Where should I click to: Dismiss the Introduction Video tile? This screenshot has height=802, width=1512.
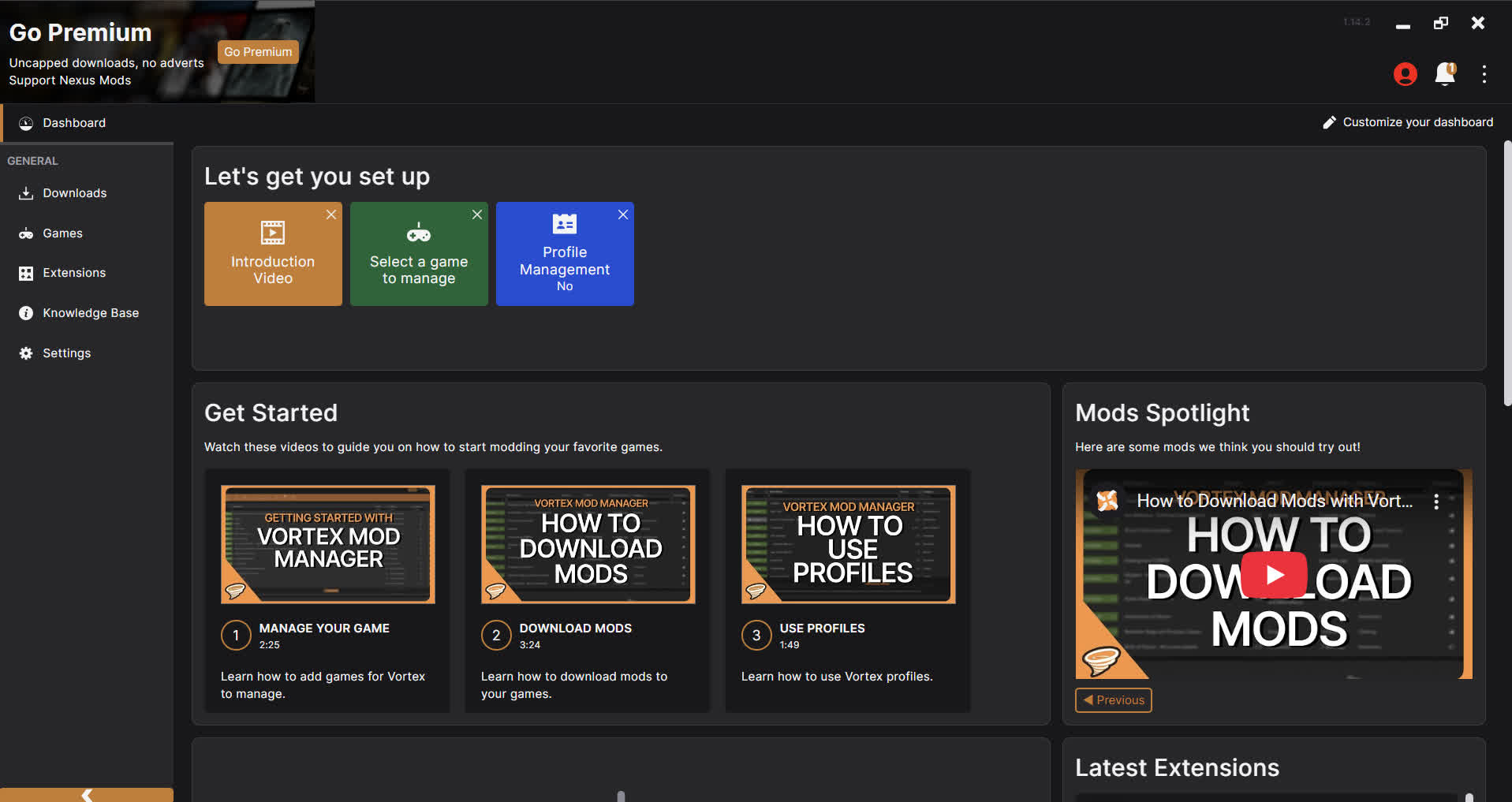331,214
